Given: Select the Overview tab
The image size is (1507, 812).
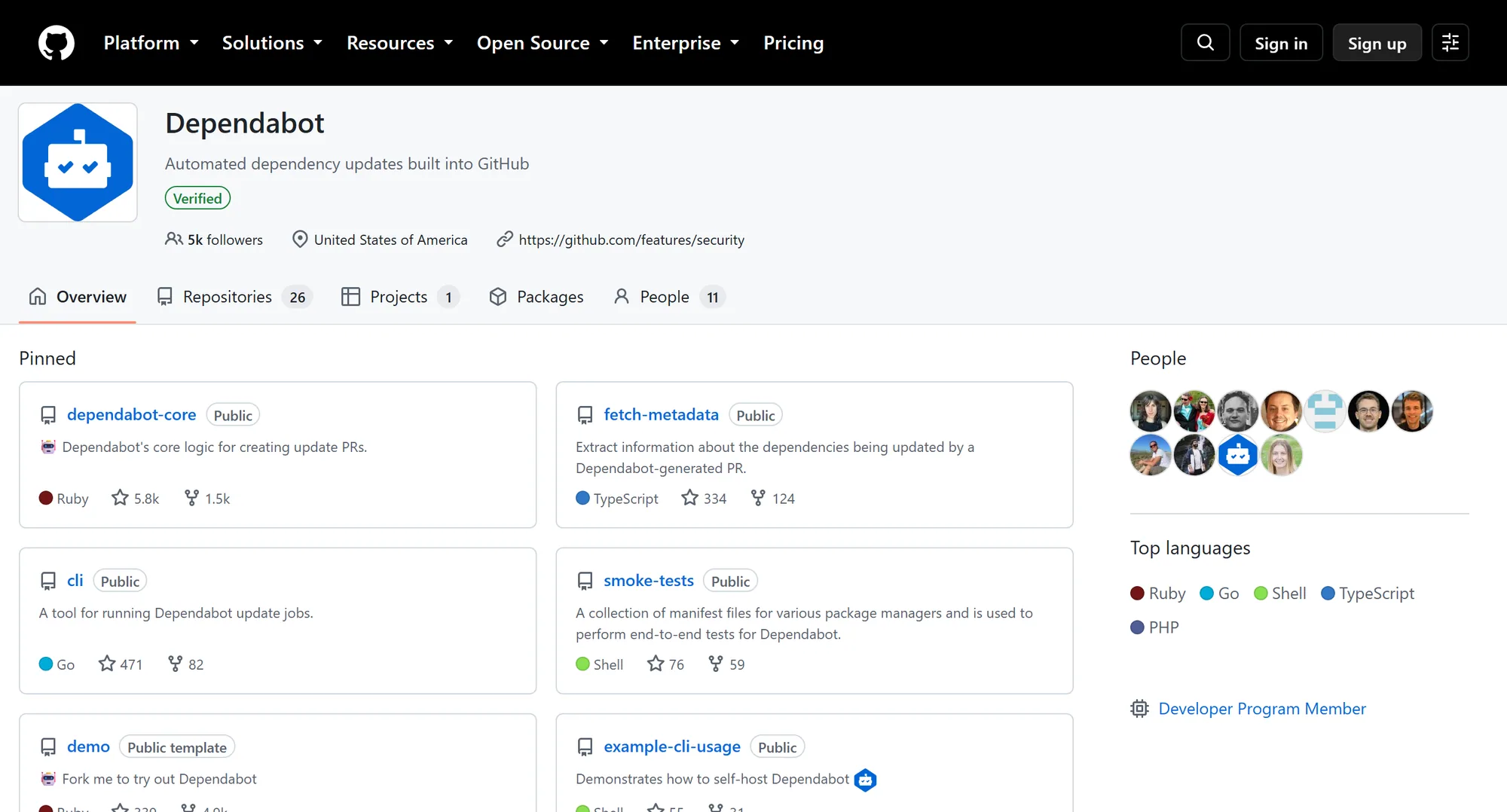Looking at the screenshot, I should pos(78,297).
